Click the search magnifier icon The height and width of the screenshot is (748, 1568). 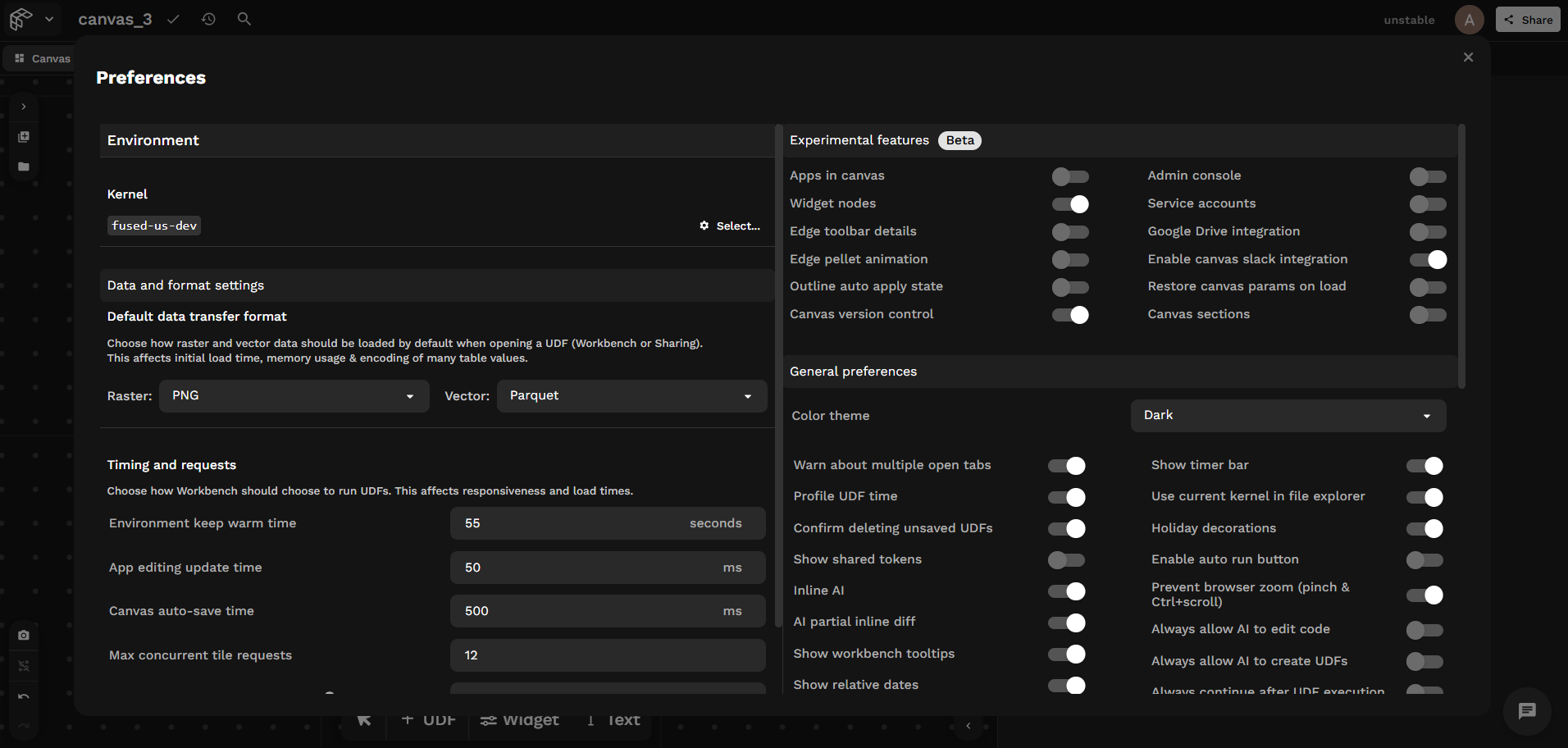[x=244, y=19]
